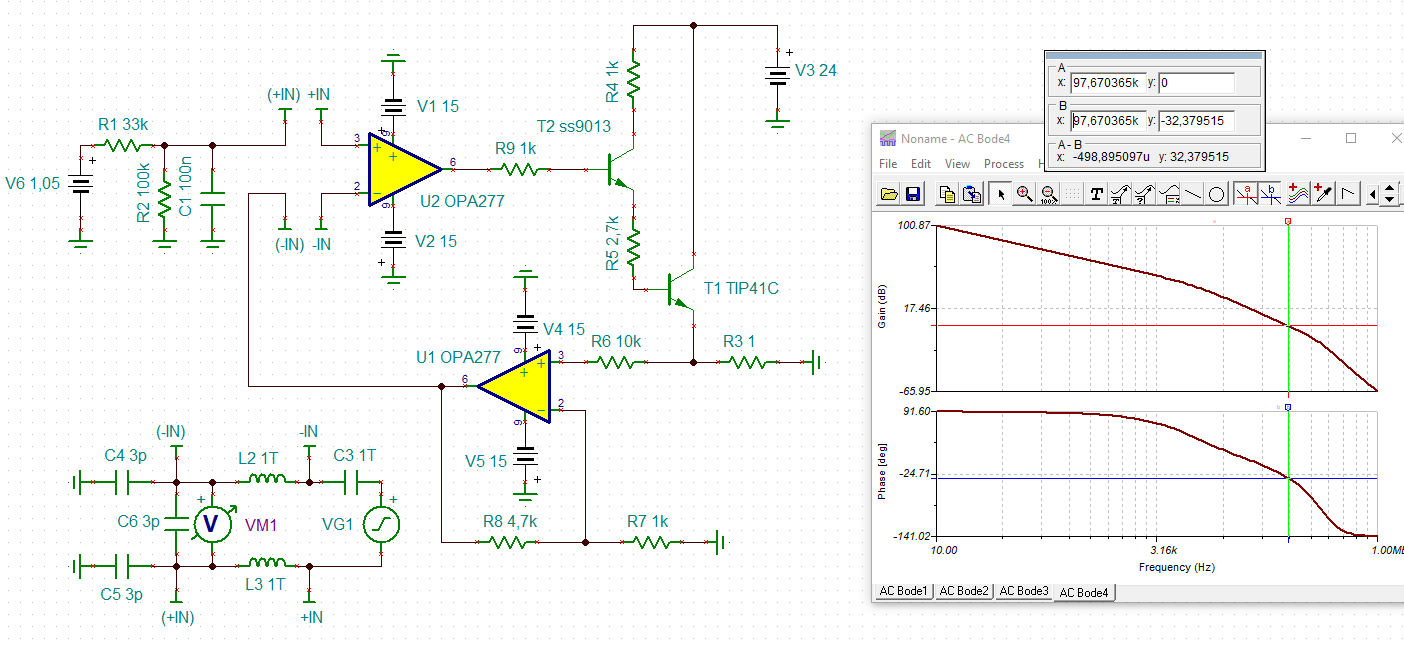Click the Frequency (Hz) axis label
Image resolution: width=1404 pixels, height=646 pixels.
click(1176, 567)
